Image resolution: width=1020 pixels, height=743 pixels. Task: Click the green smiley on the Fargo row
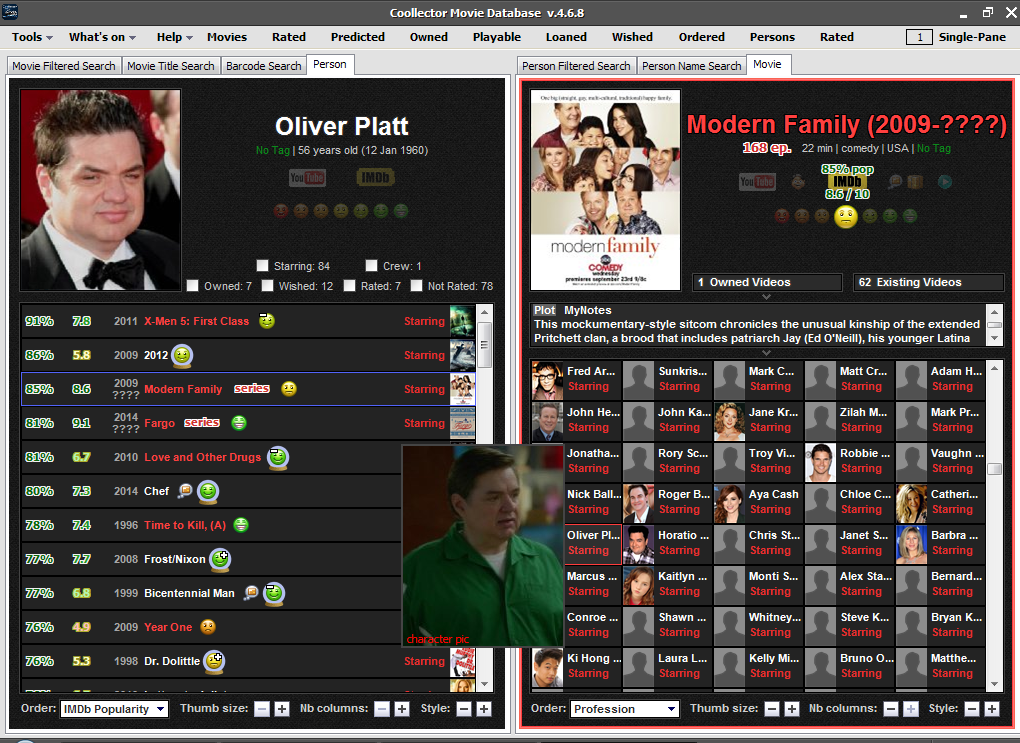pyautogui.click(x=239, y=423)
